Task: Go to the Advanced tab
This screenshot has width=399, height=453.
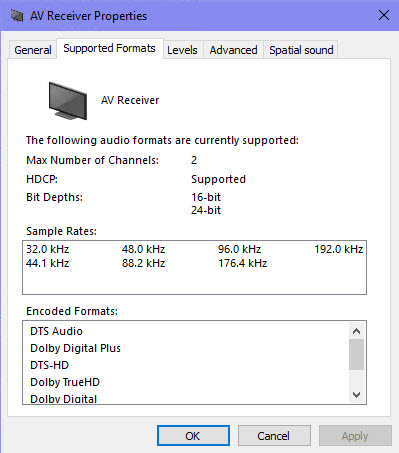Action: [233, 50]
